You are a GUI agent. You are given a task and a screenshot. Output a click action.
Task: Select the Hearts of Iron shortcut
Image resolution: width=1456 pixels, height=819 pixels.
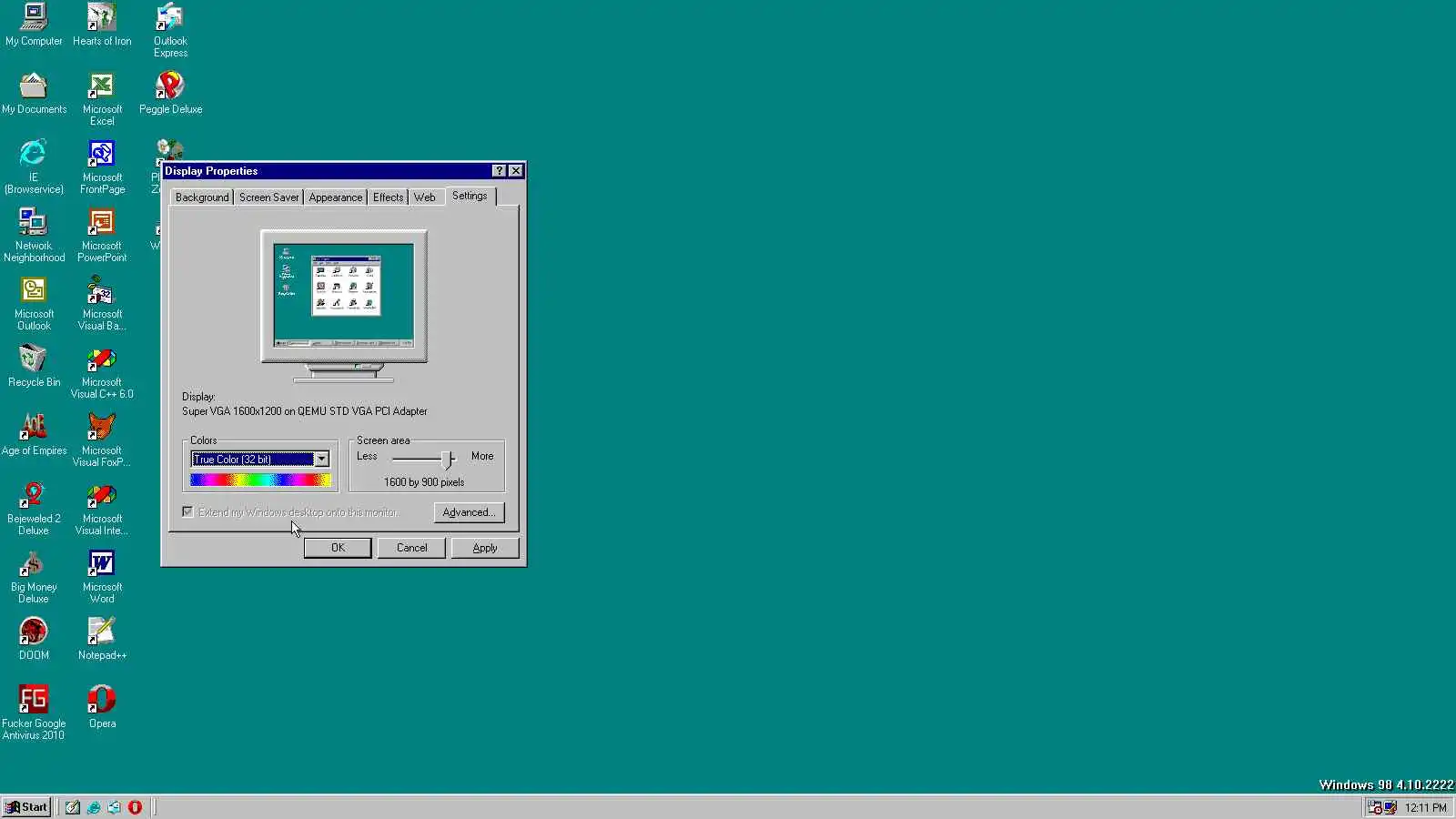pos(102,25)
